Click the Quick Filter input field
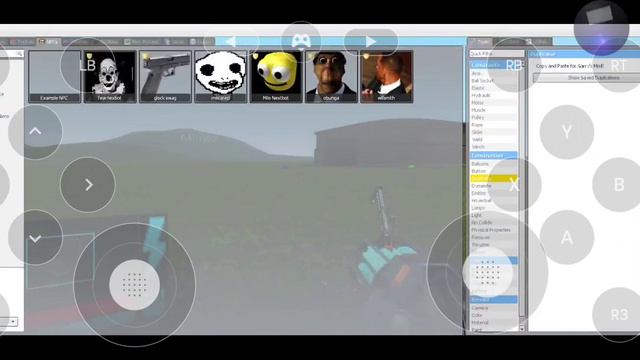640x360 pixels. click(x=496, y=54)
